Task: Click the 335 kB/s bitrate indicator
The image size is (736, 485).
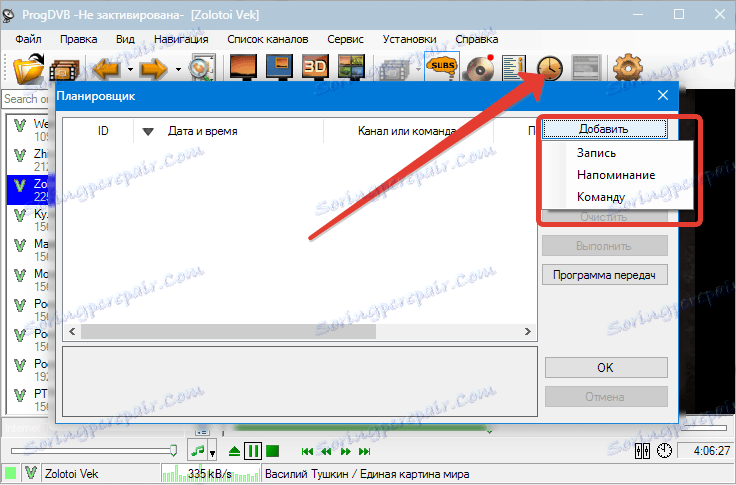Action: 210,473
